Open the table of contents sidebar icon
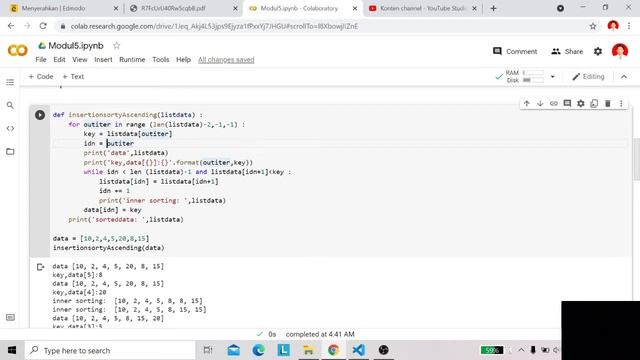This screenshot has height=360, width=640. tap(10, 82)
